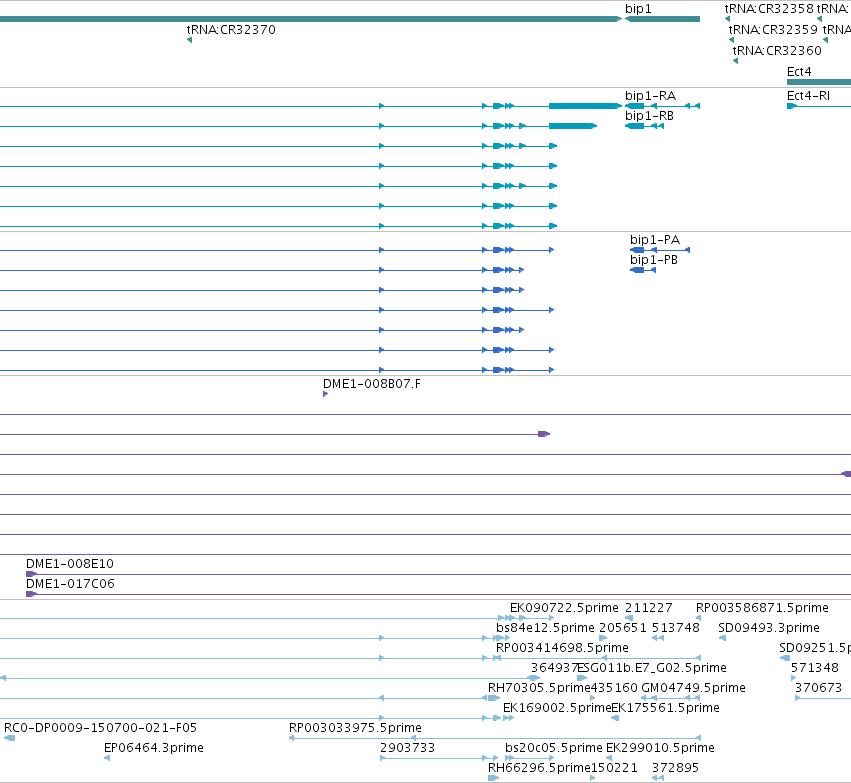851x783 pixels.
Task: Click the 2903733 feature label
Action: [407, 747]
